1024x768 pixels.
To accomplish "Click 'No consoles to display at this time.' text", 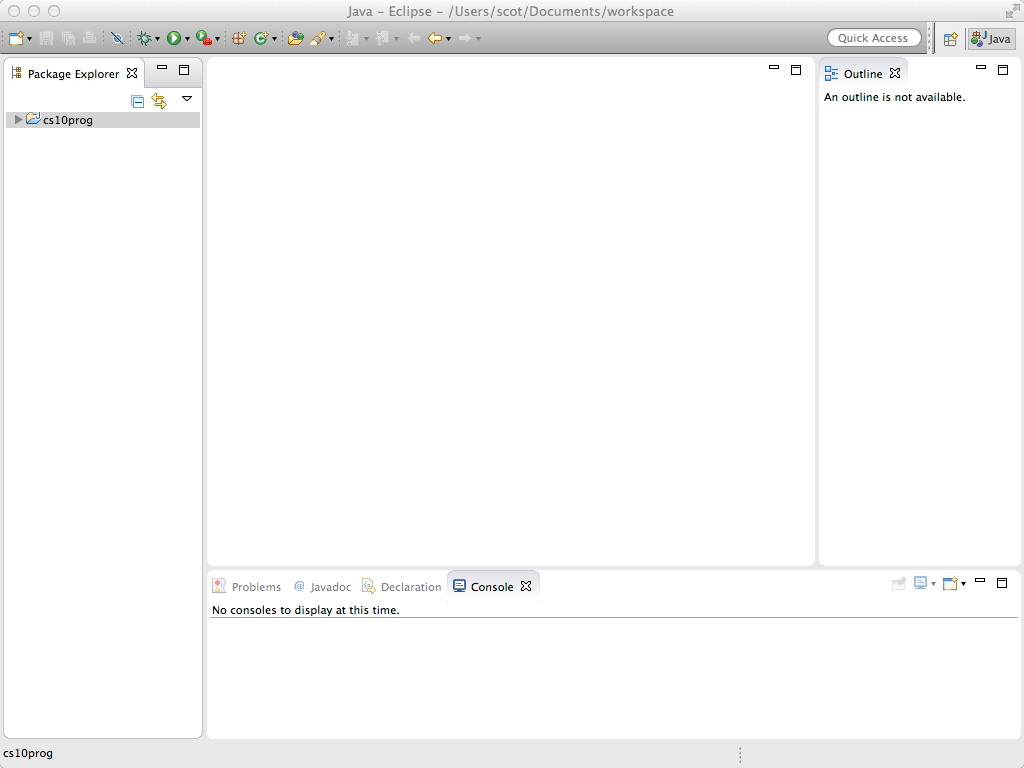I will coord(305,610).
